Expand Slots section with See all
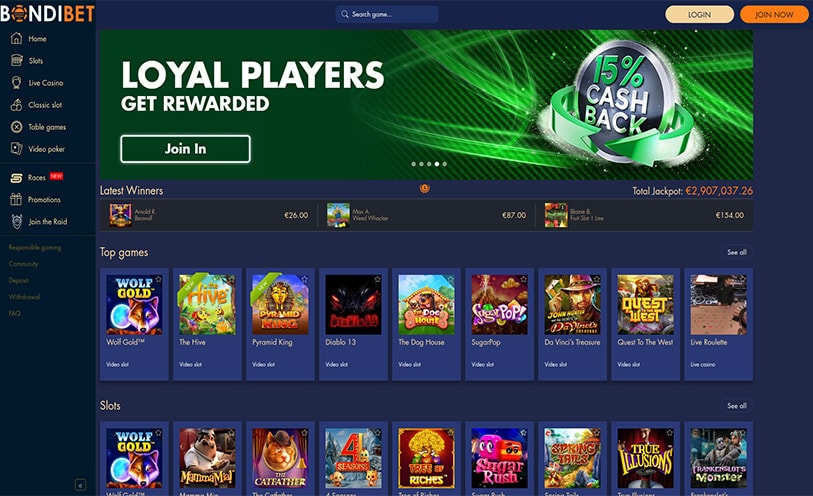Screen dimensions: 813x496 (737, 406)
